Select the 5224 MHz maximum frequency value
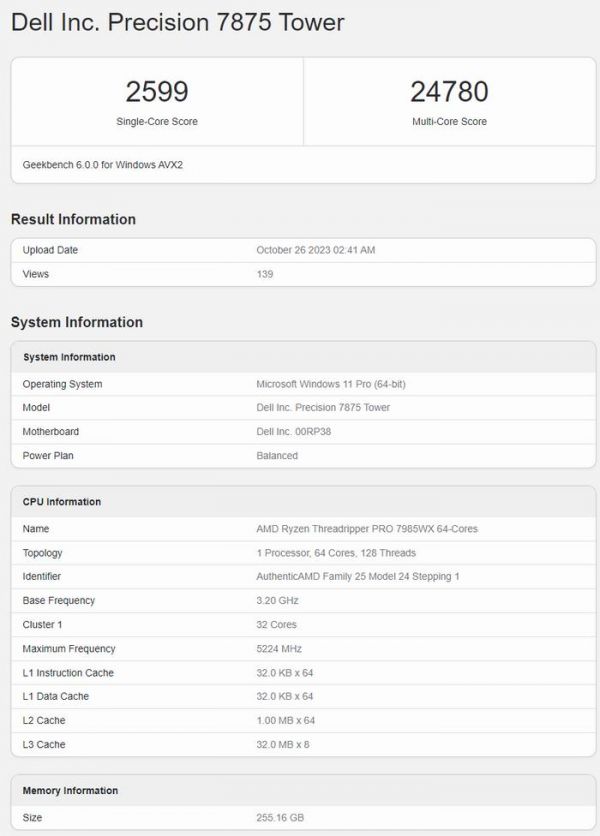The height and width of the screenshot is (836, 600). click(x=278, y=649)
